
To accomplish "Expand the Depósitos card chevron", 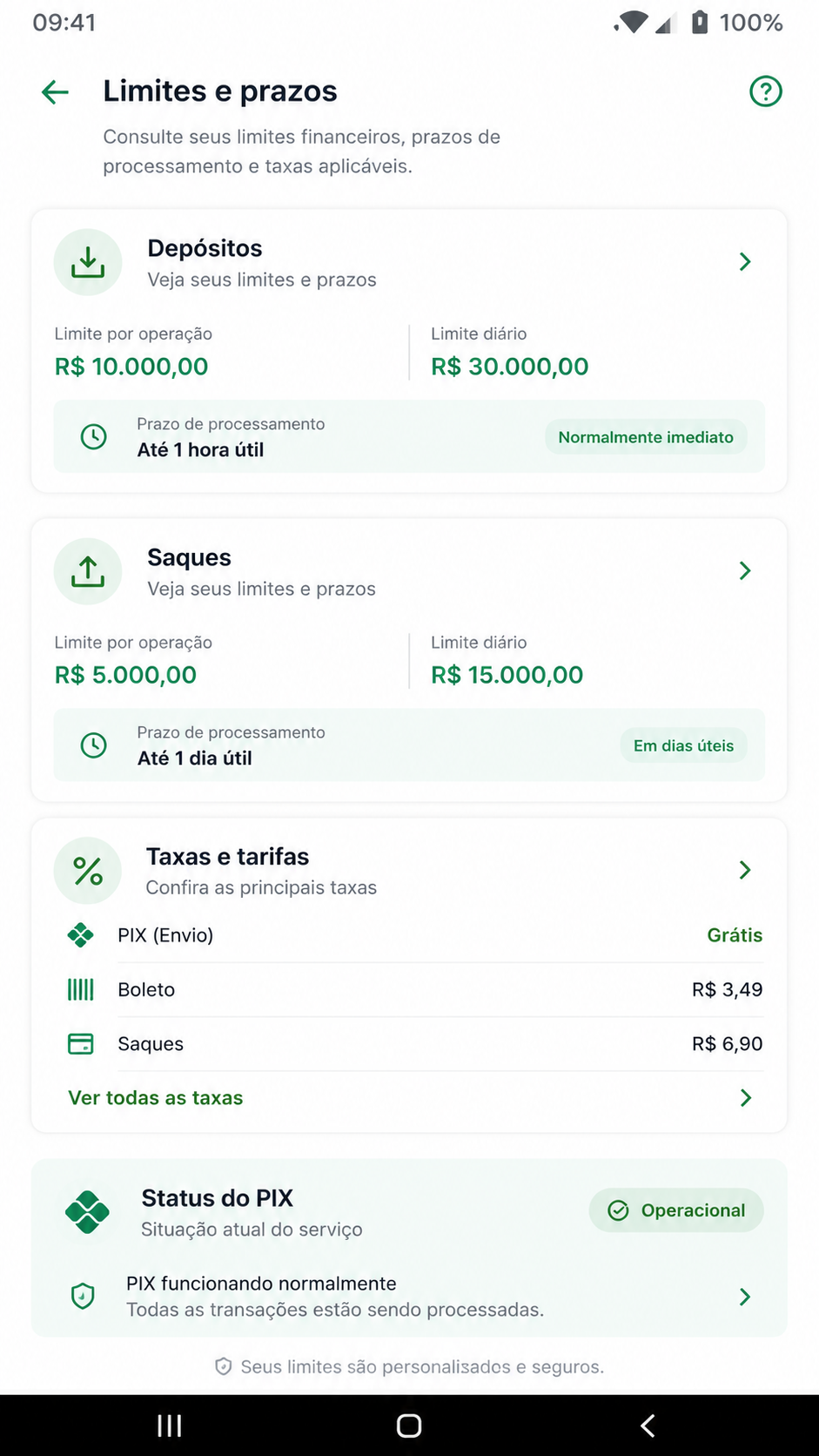I will (745, 261).
